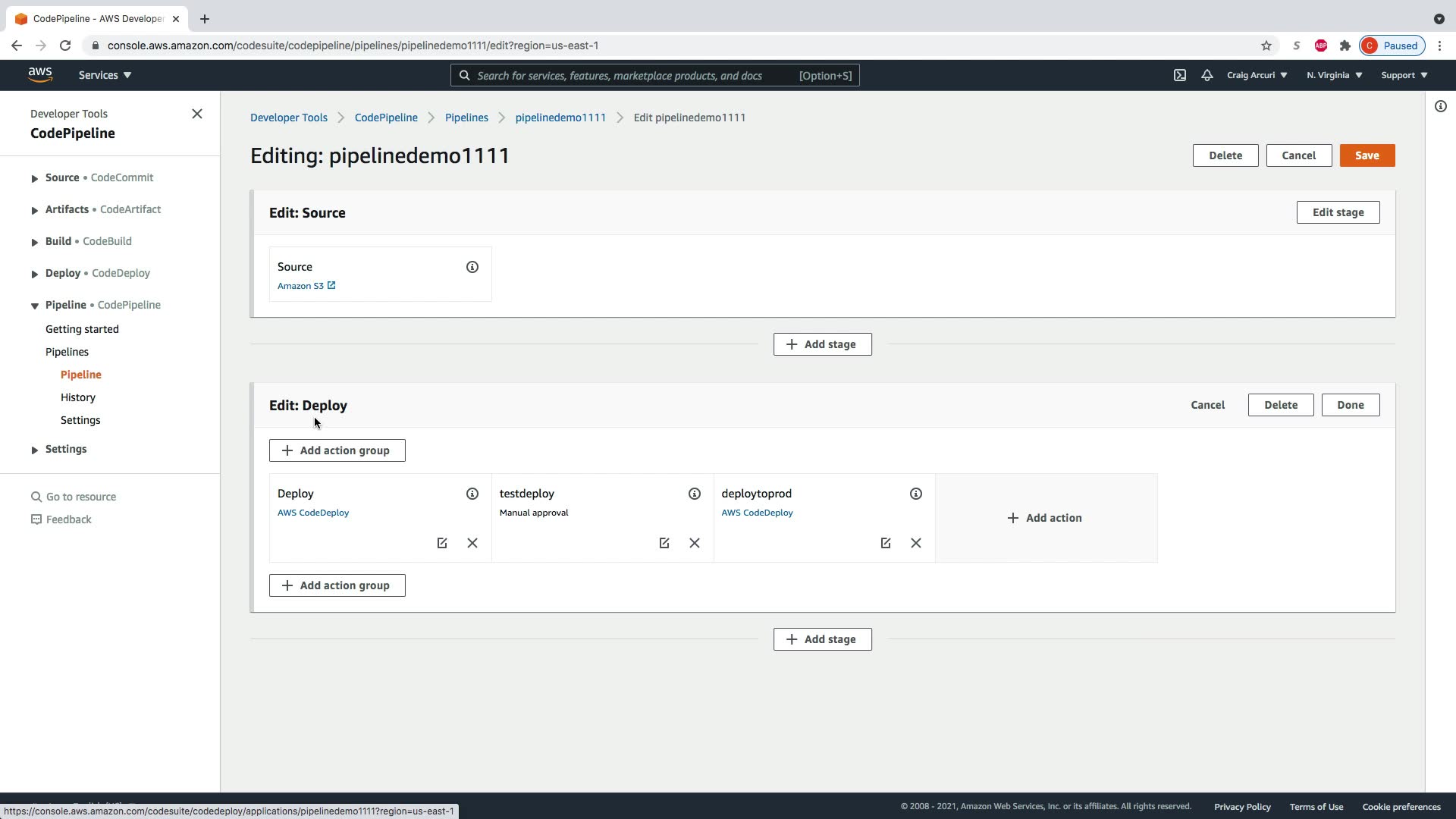Collapse the Pipeline CodePipeline section
This screenshot has height=819, width=1456.
pos(34,306)
